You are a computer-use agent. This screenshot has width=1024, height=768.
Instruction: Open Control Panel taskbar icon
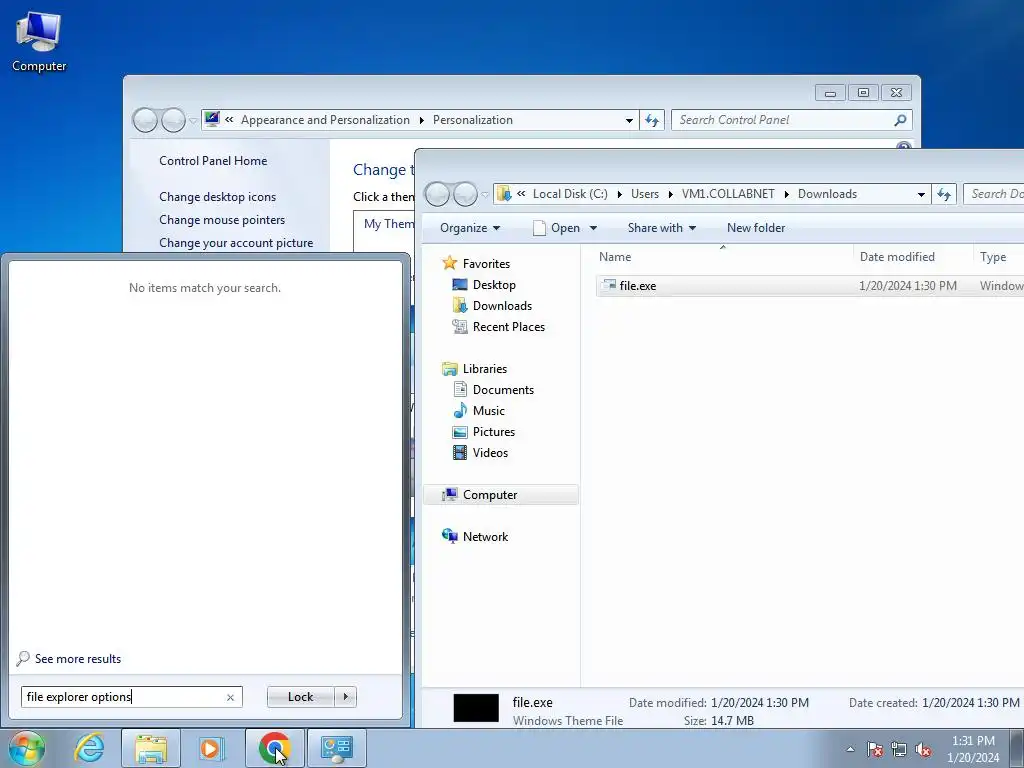pyautogui.click(x=337, y=748)
